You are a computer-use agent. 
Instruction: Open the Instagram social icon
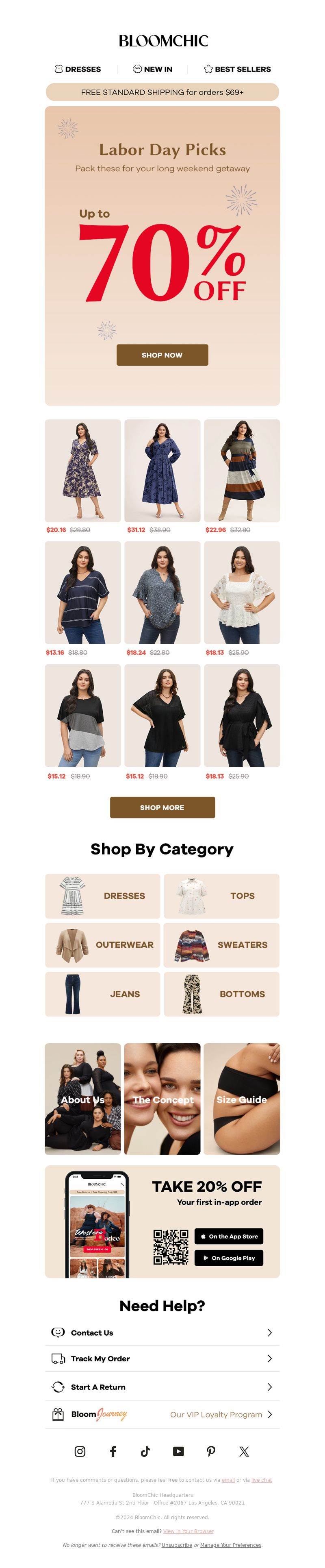coord(80,1451)
